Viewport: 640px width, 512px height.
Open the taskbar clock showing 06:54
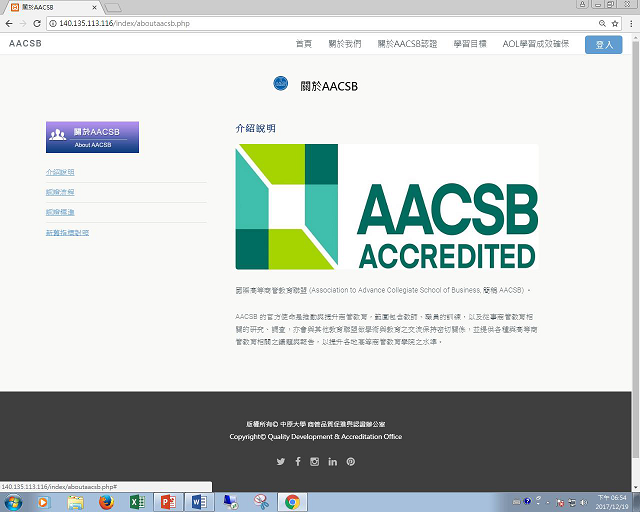click(x=611, y=502)
